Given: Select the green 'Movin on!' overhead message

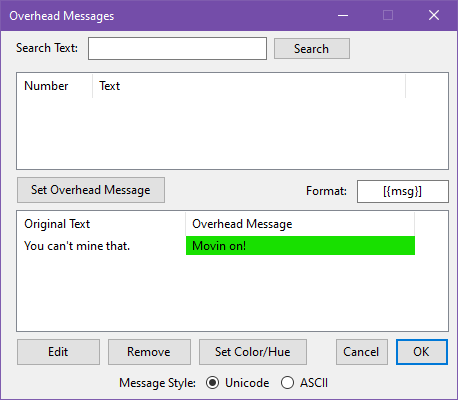Looking at the screenshot, I should [300, 246].
